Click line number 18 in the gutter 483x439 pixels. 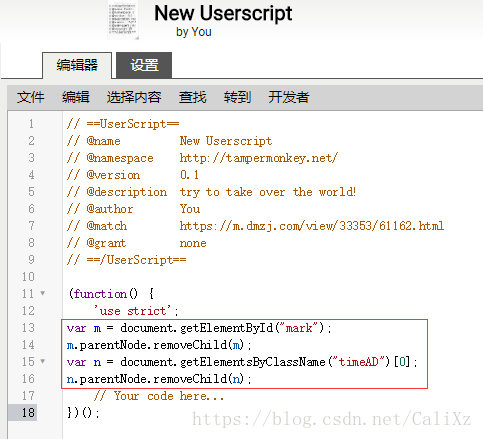[x=28, y=413]
